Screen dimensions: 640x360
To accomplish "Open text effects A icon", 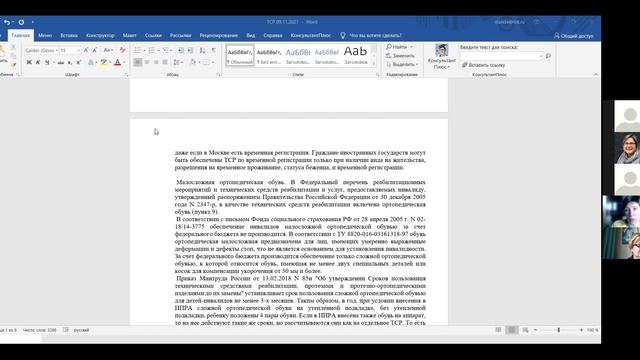I will tap(91, 62).
